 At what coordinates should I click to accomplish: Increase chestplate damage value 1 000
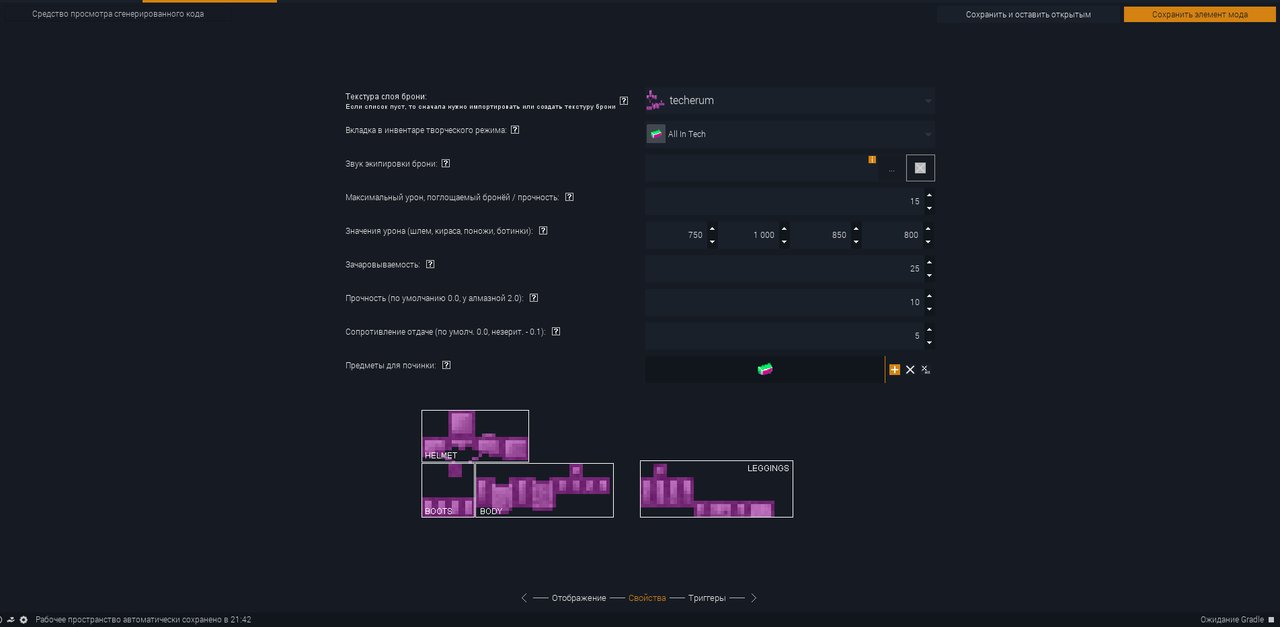click(x=784, y=229)
